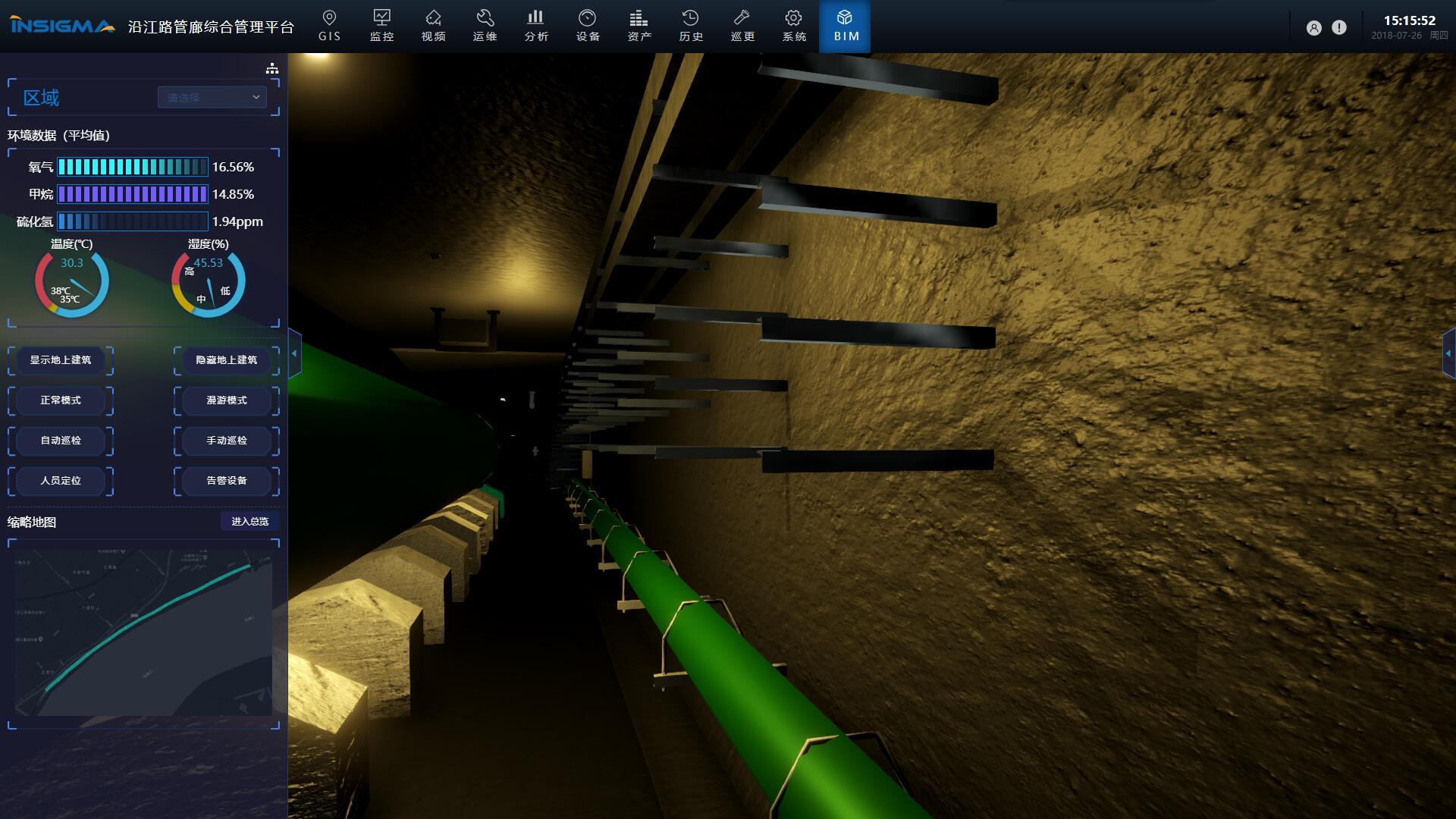Open the 区域 region dropdown
This screenshot has width=1456, height=819.
212,97
